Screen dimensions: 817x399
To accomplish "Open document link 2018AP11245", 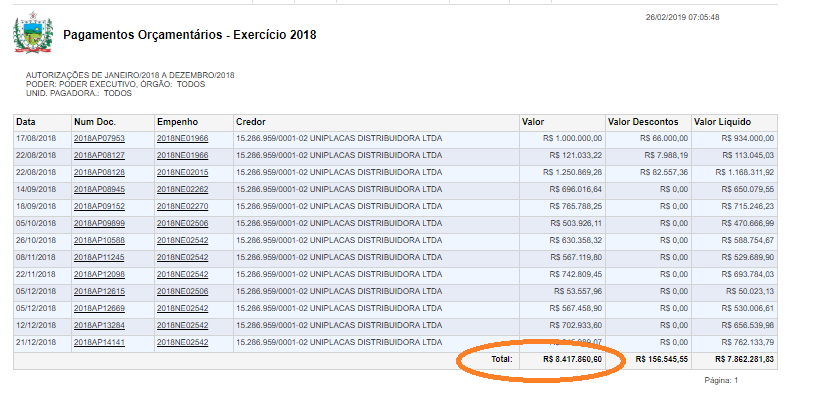I will (99, 257).
